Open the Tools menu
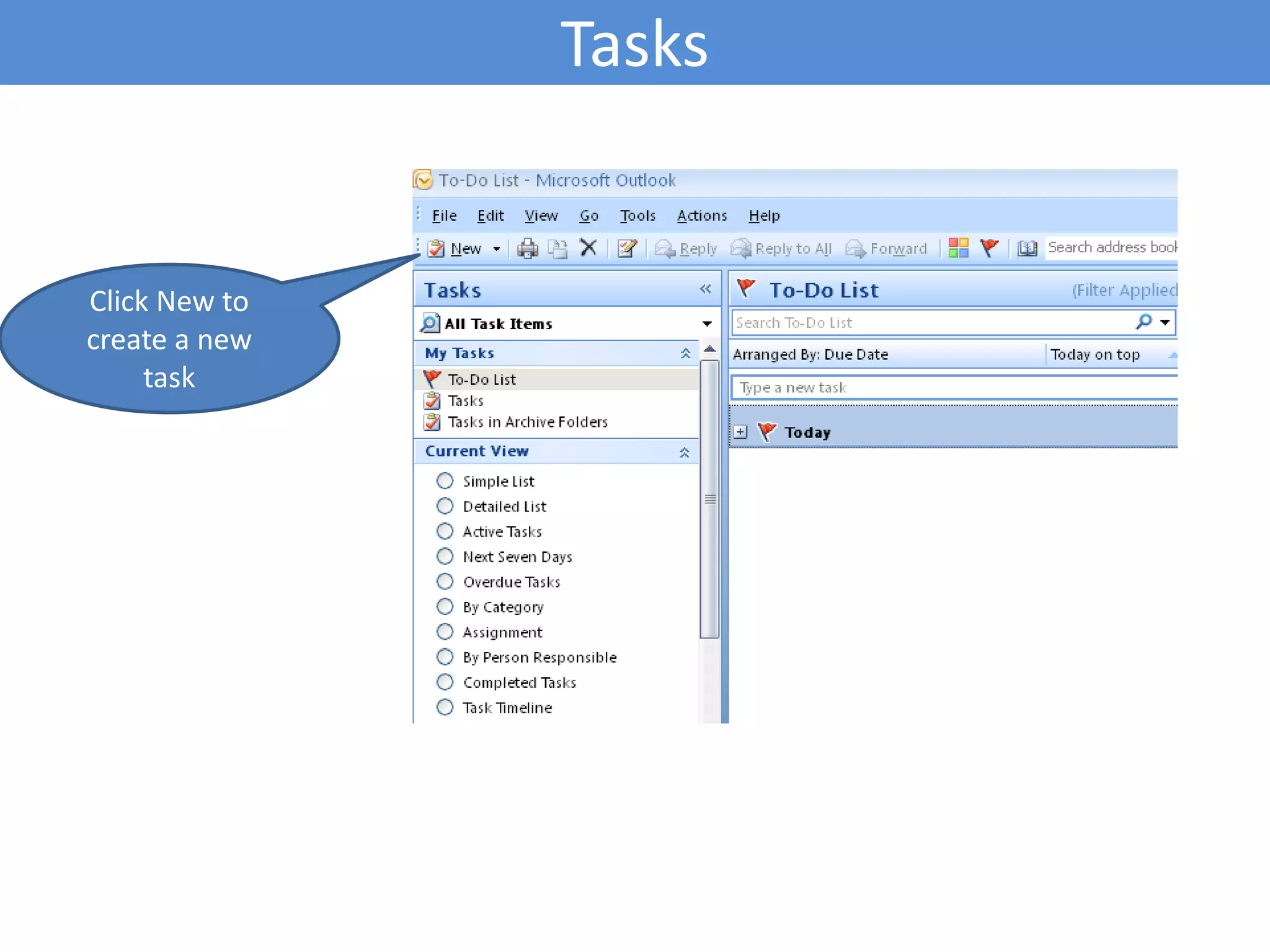This screenshot has width=1270, height=952. [x=637, y=216]
